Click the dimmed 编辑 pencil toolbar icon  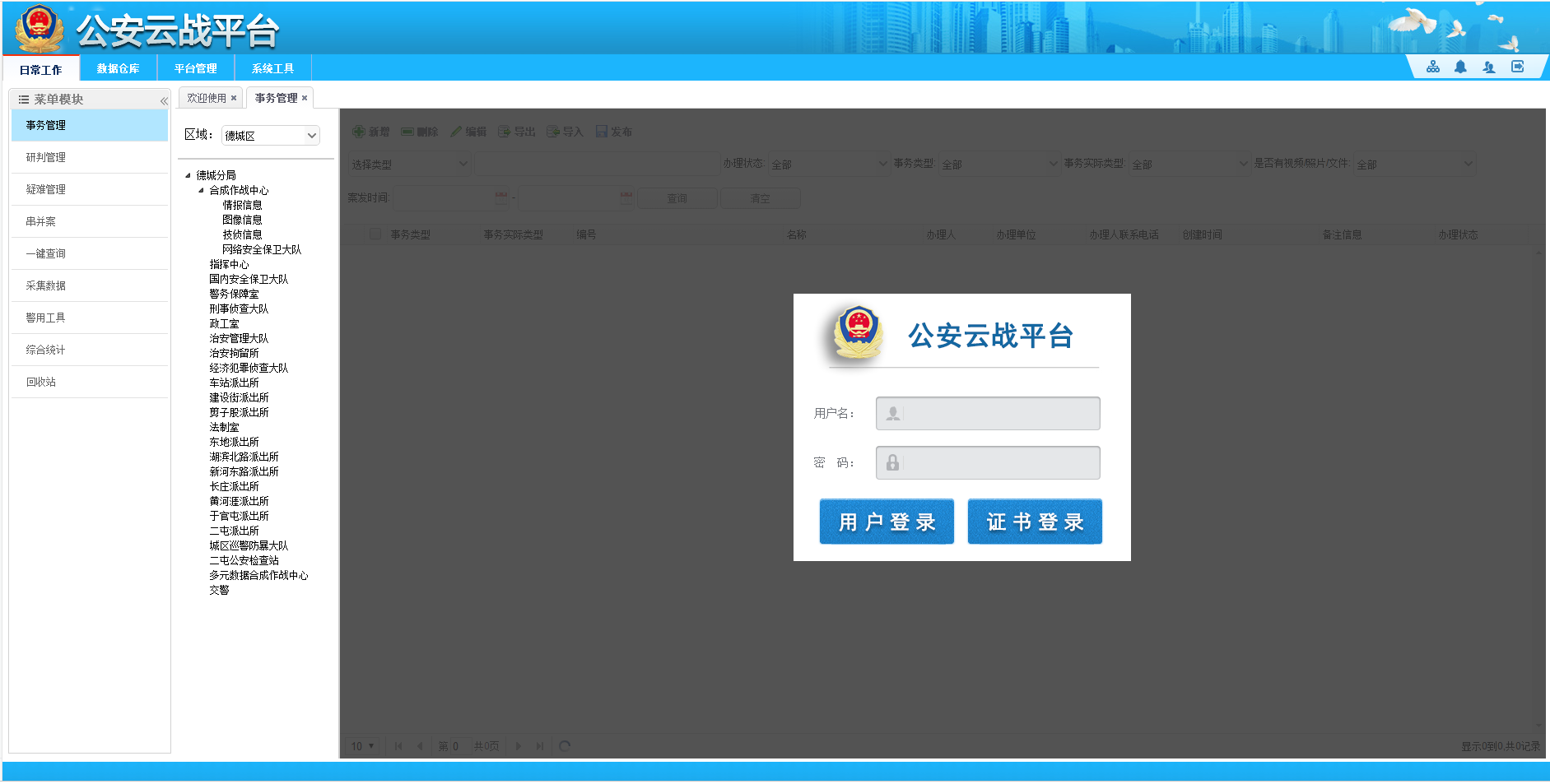[456, 132]
